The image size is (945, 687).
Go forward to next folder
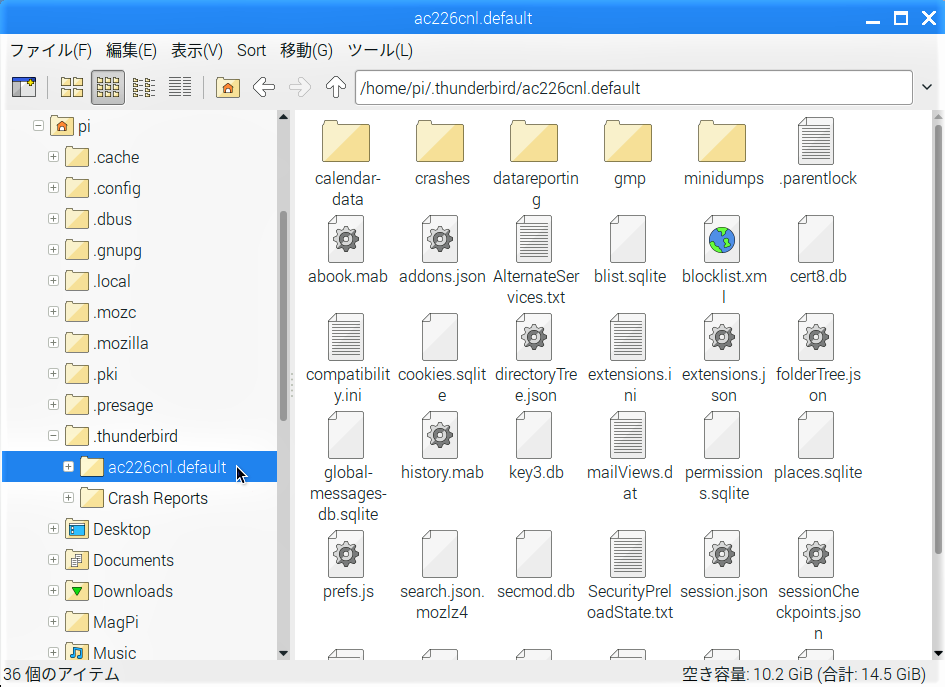click(300, 87)
